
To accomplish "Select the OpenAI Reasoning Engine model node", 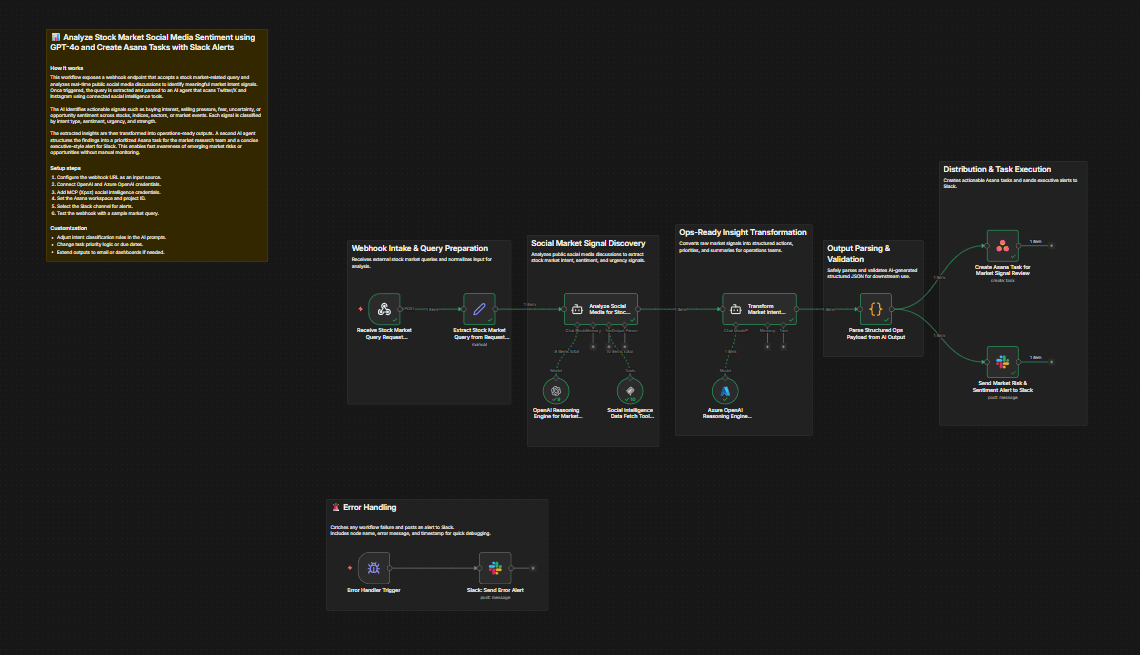I will [x=557, y=390].
